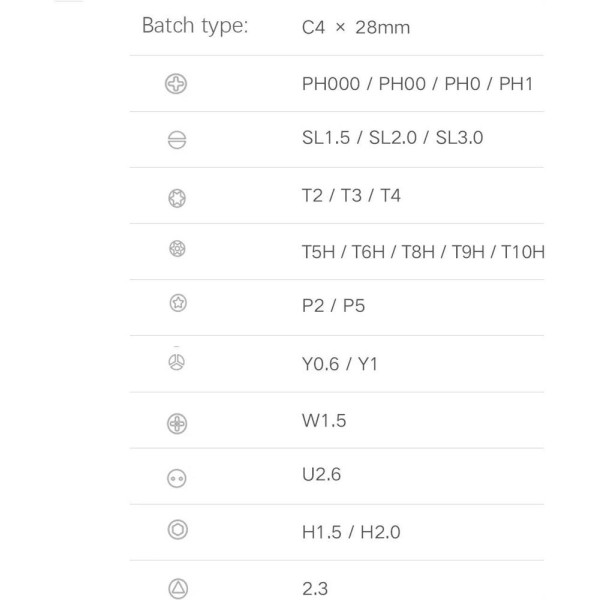
Task: Select the P2 / P5 text
Action: (333, 305)
